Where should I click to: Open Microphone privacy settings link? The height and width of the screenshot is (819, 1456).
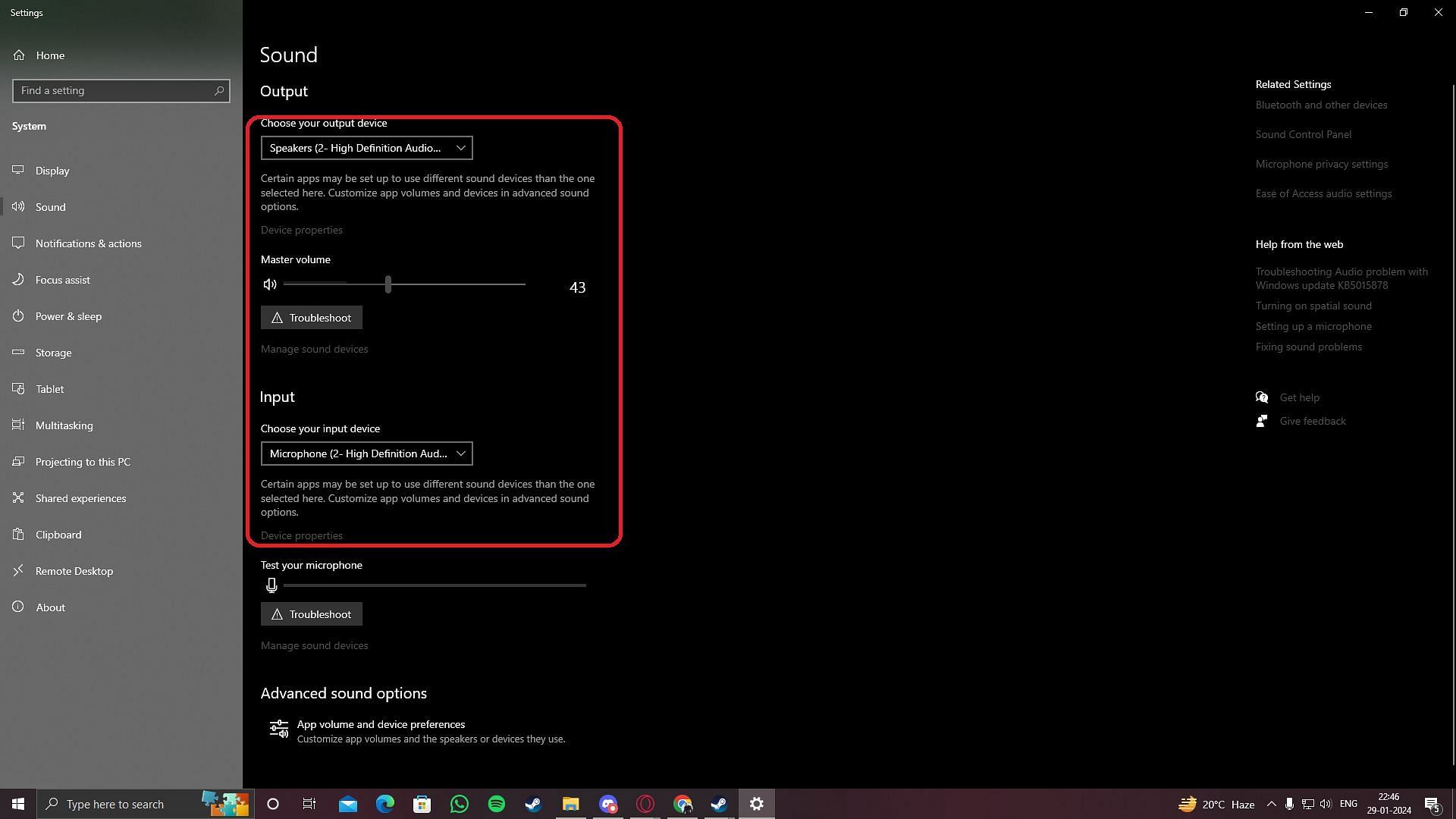[1322, 164]
